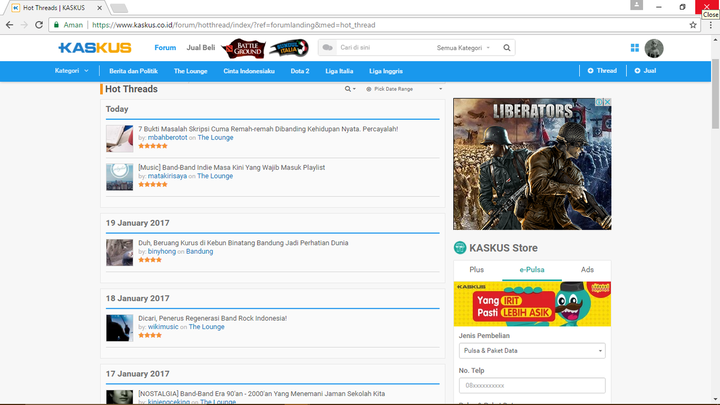View user binyhong's profile
Image resolution: width=720 pixels, height=405 pixels.
click(x=162, y=251)
